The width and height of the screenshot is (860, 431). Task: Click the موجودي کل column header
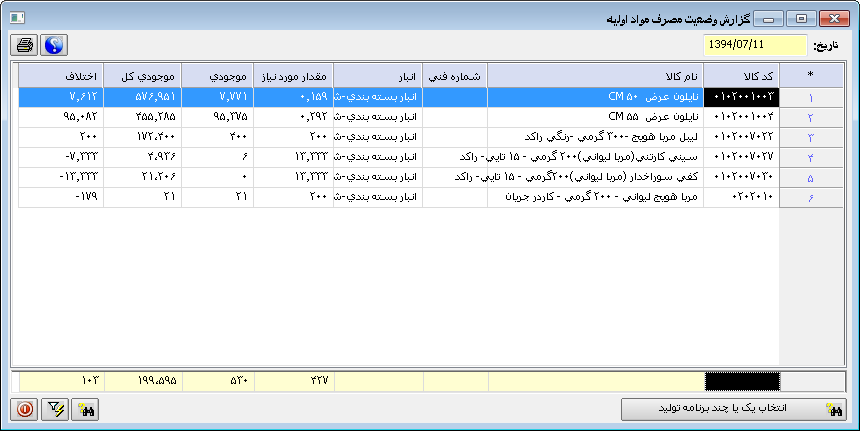[x=142, y=76]
